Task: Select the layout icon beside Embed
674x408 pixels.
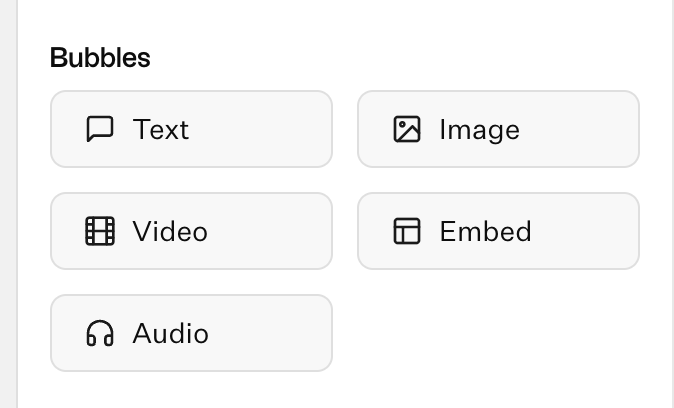Action: 407,231
